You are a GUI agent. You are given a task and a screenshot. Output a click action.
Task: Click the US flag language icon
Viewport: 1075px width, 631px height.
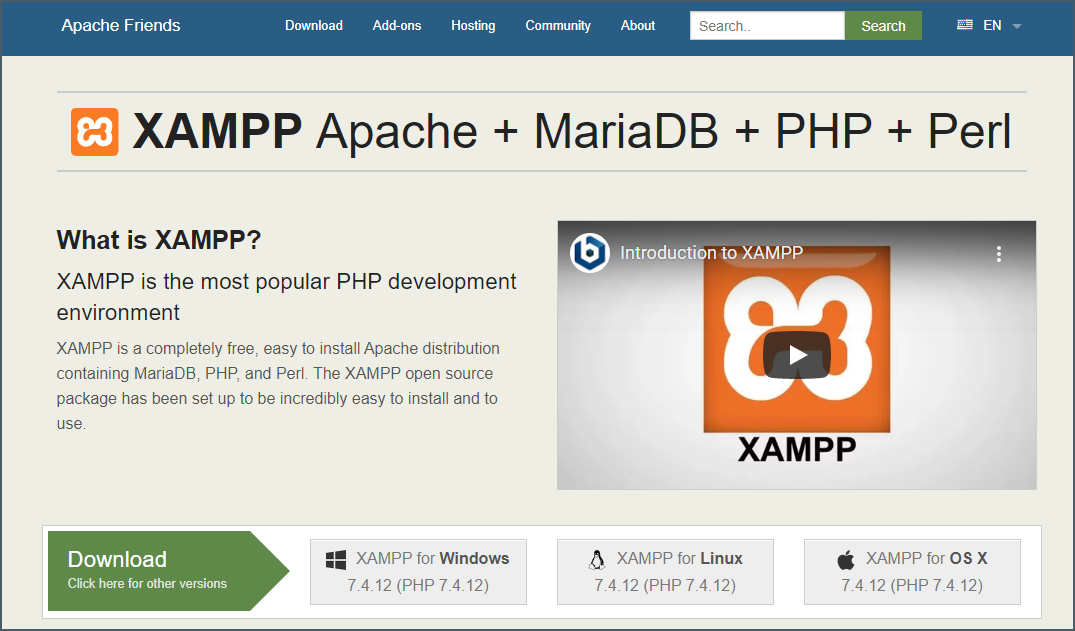(965, 25)
